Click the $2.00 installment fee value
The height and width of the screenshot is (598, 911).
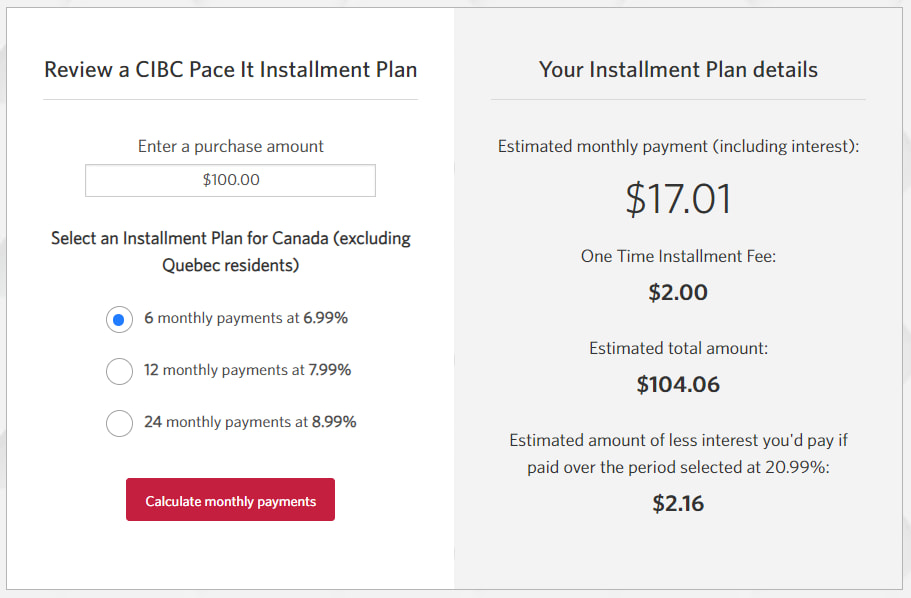click(x=678, y=292)
